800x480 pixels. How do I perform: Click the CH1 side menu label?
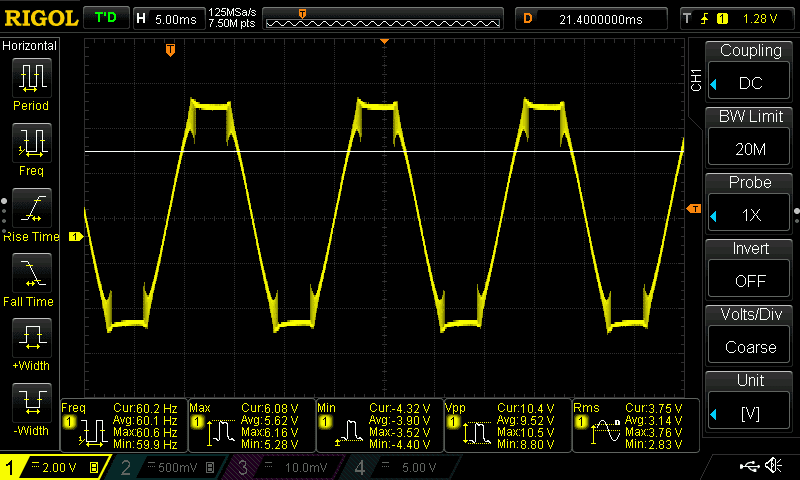696,80
